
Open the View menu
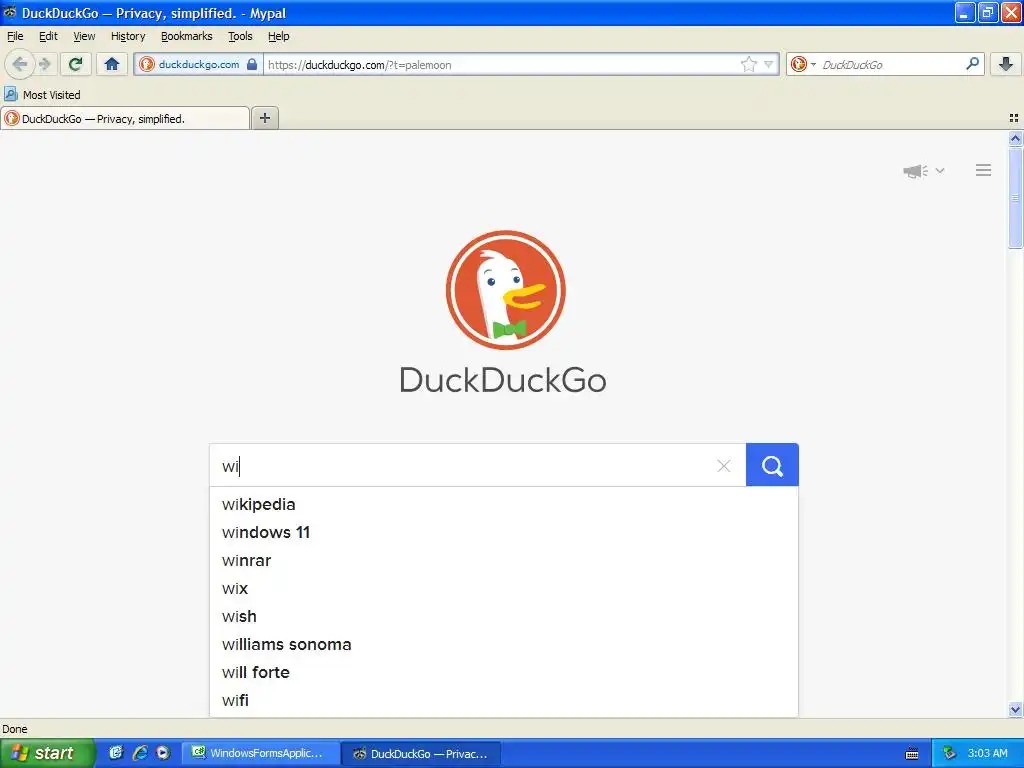[x=84, y=36]
